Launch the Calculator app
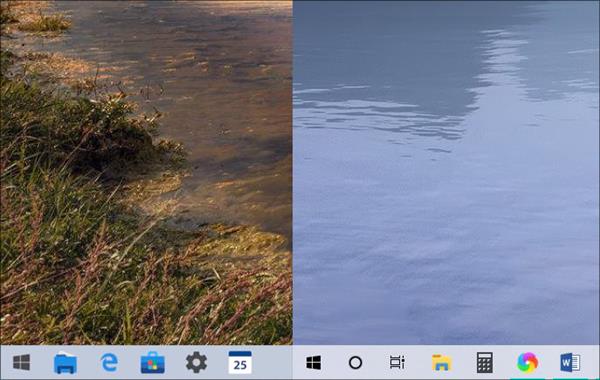The width and height of the screenshot is (600, 380). click(484, 362)
